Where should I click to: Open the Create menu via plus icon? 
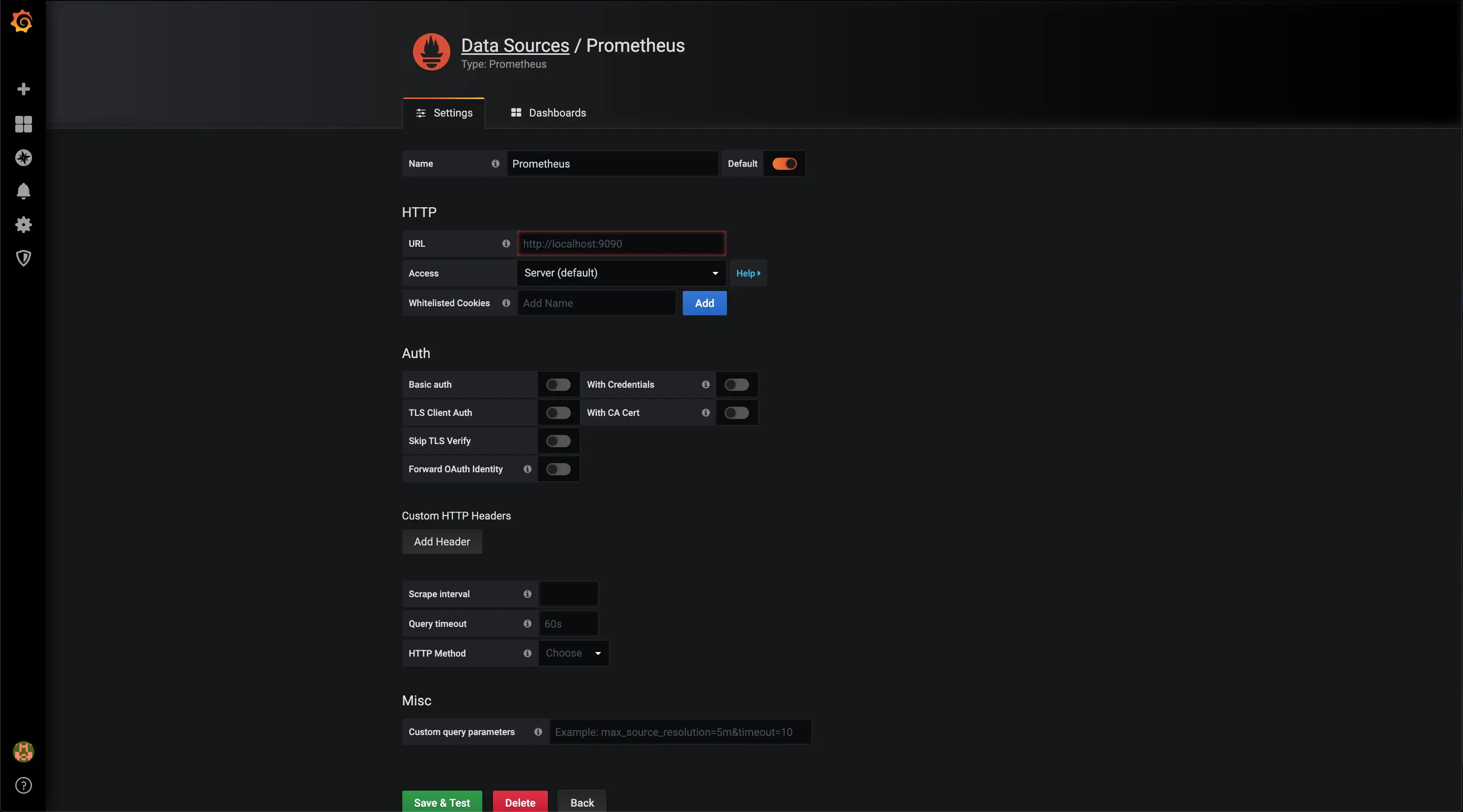click(23, 89)
